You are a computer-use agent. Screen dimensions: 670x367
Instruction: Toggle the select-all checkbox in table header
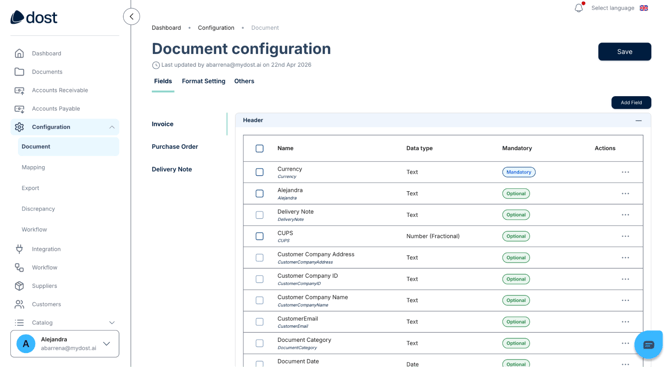tap(259, 148)
